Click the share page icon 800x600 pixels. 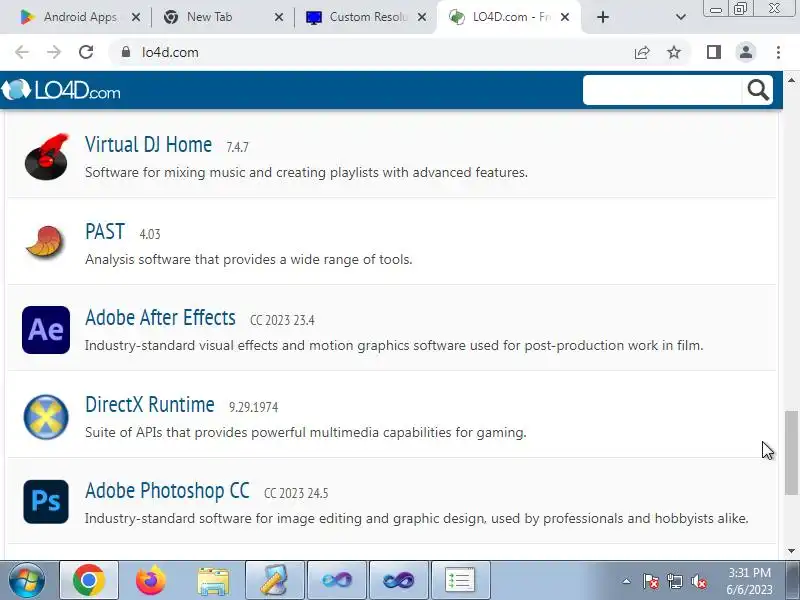[x=642, y=52]
